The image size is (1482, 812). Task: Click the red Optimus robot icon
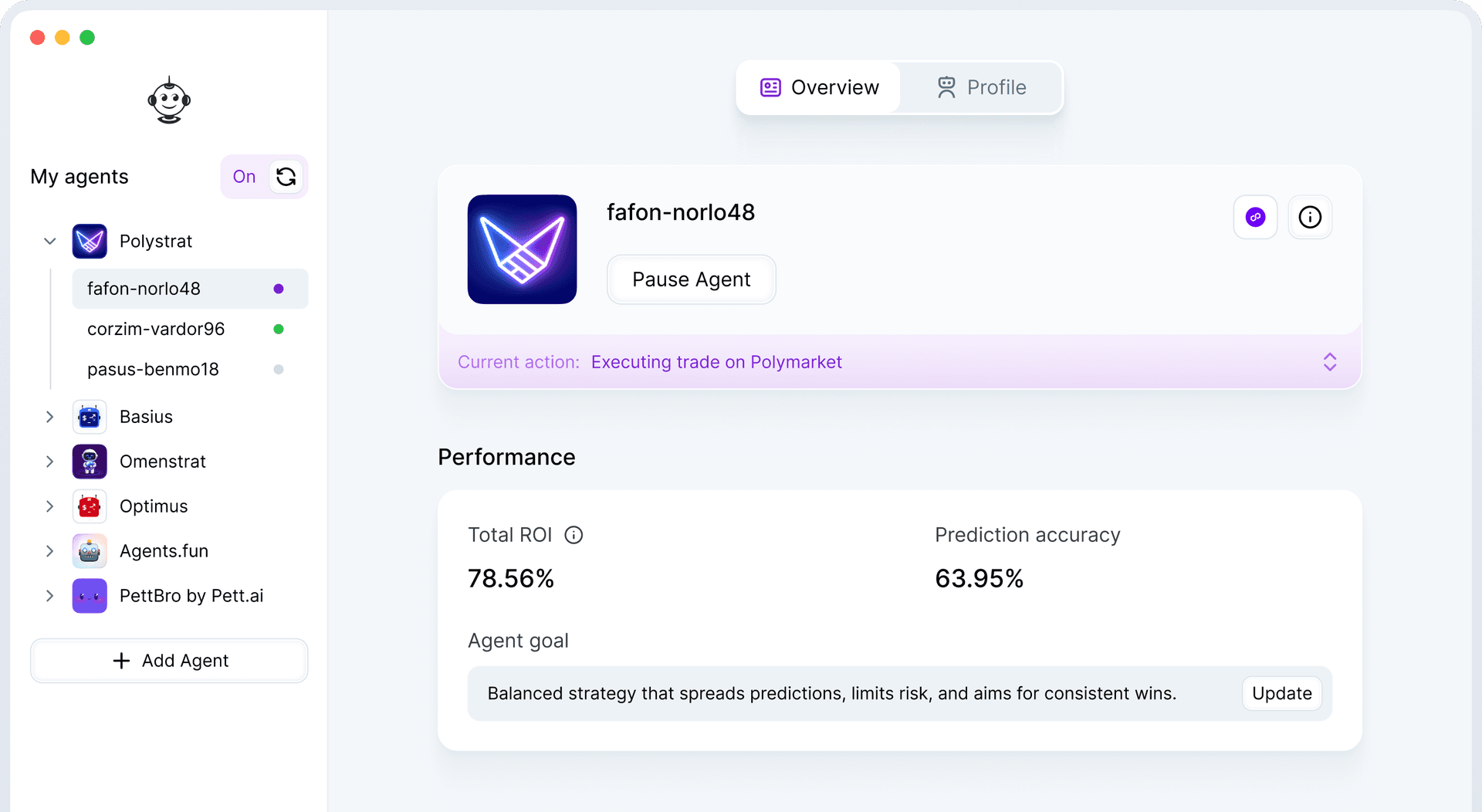point(90,506)
